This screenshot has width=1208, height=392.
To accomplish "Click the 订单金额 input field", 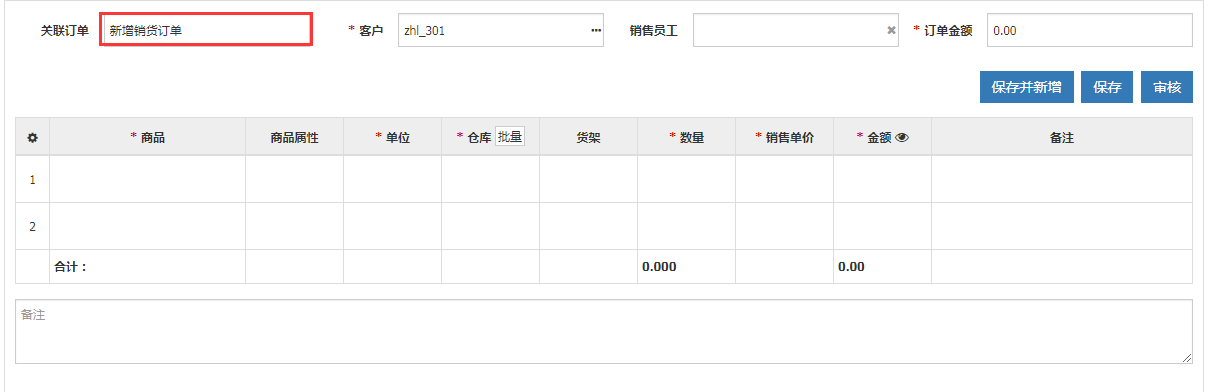I will tap(1090, 30).
